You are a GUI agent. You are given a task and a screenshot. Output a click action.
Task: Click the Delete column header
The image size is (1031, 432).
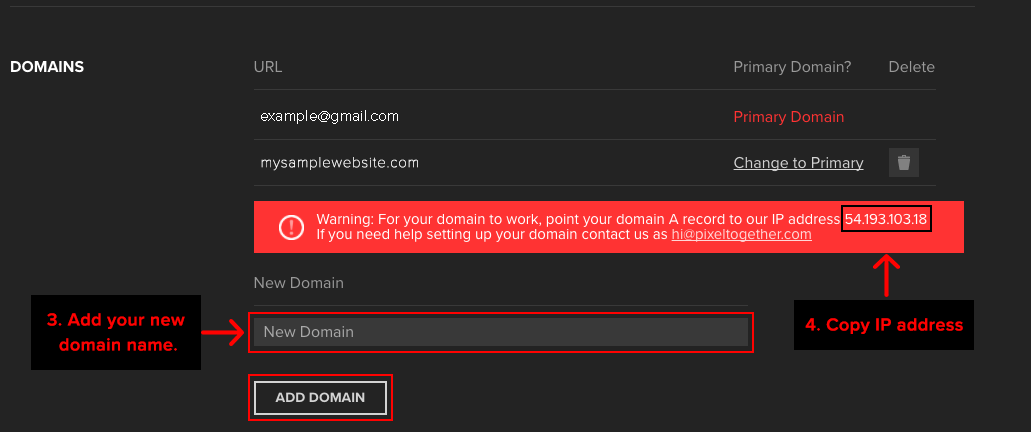(911, 67)
